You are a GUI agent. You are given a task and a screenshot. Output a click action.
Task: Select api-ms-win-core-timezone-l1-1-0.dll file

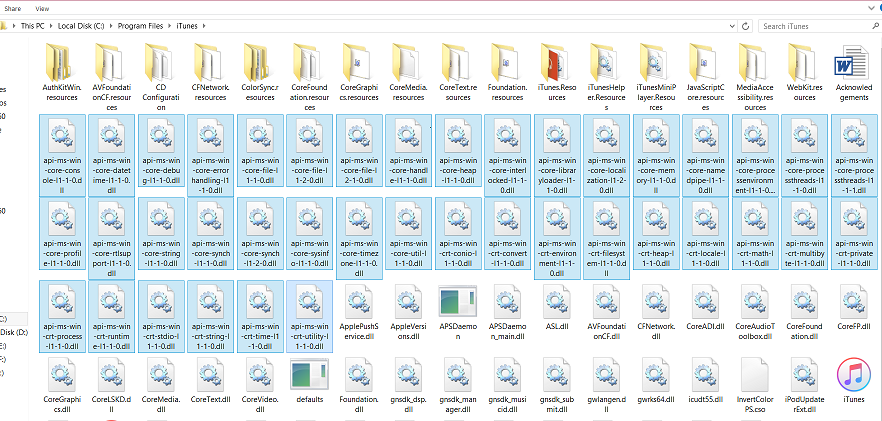coord(359,238)
